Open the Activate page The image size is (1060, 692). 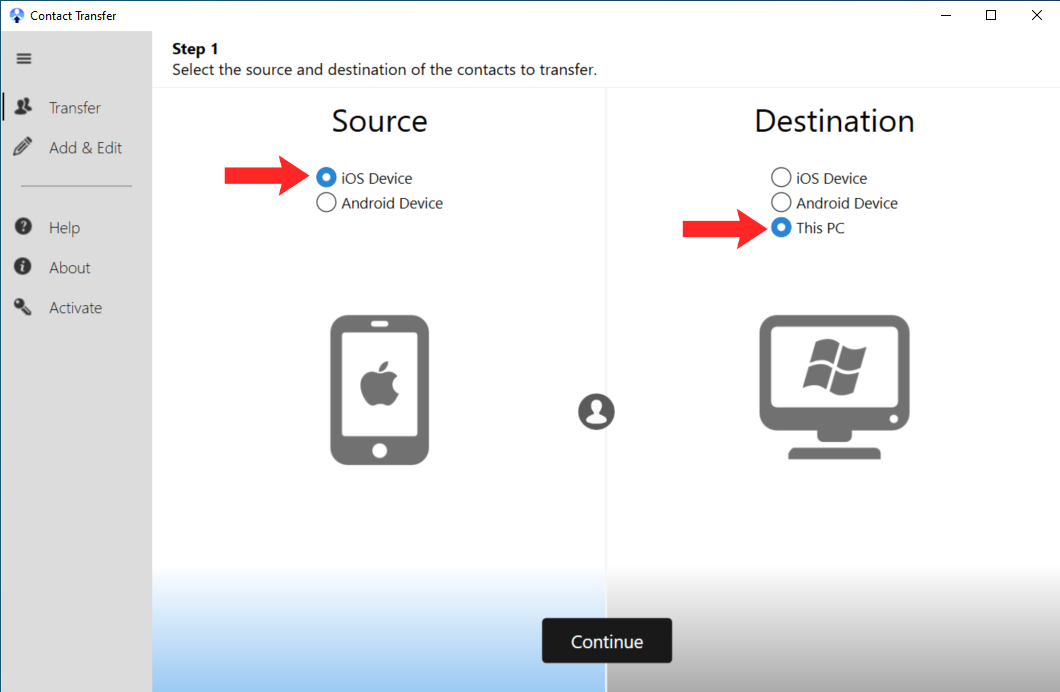76,307
